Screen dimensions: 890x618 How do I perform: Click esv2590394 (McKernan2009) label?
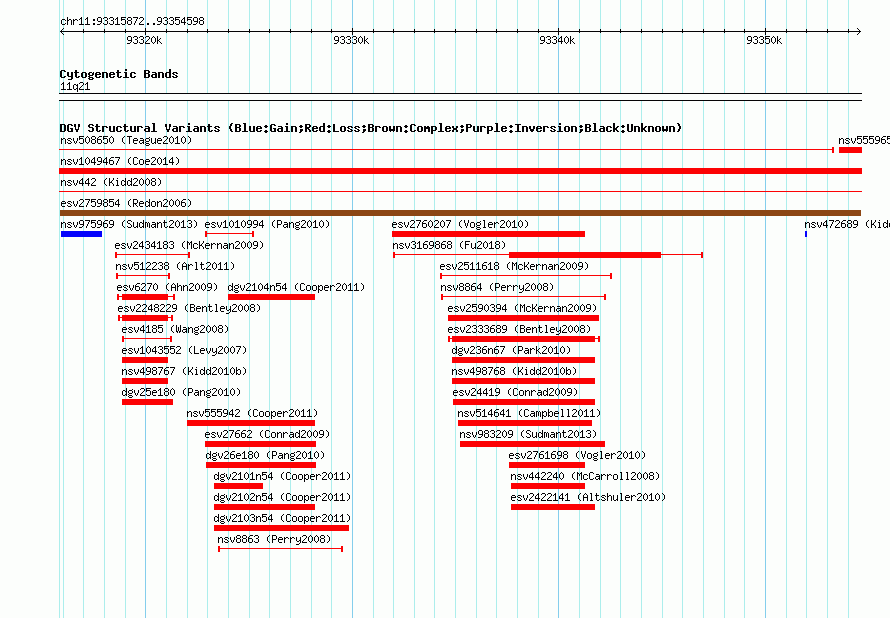[x=522, y=308]
